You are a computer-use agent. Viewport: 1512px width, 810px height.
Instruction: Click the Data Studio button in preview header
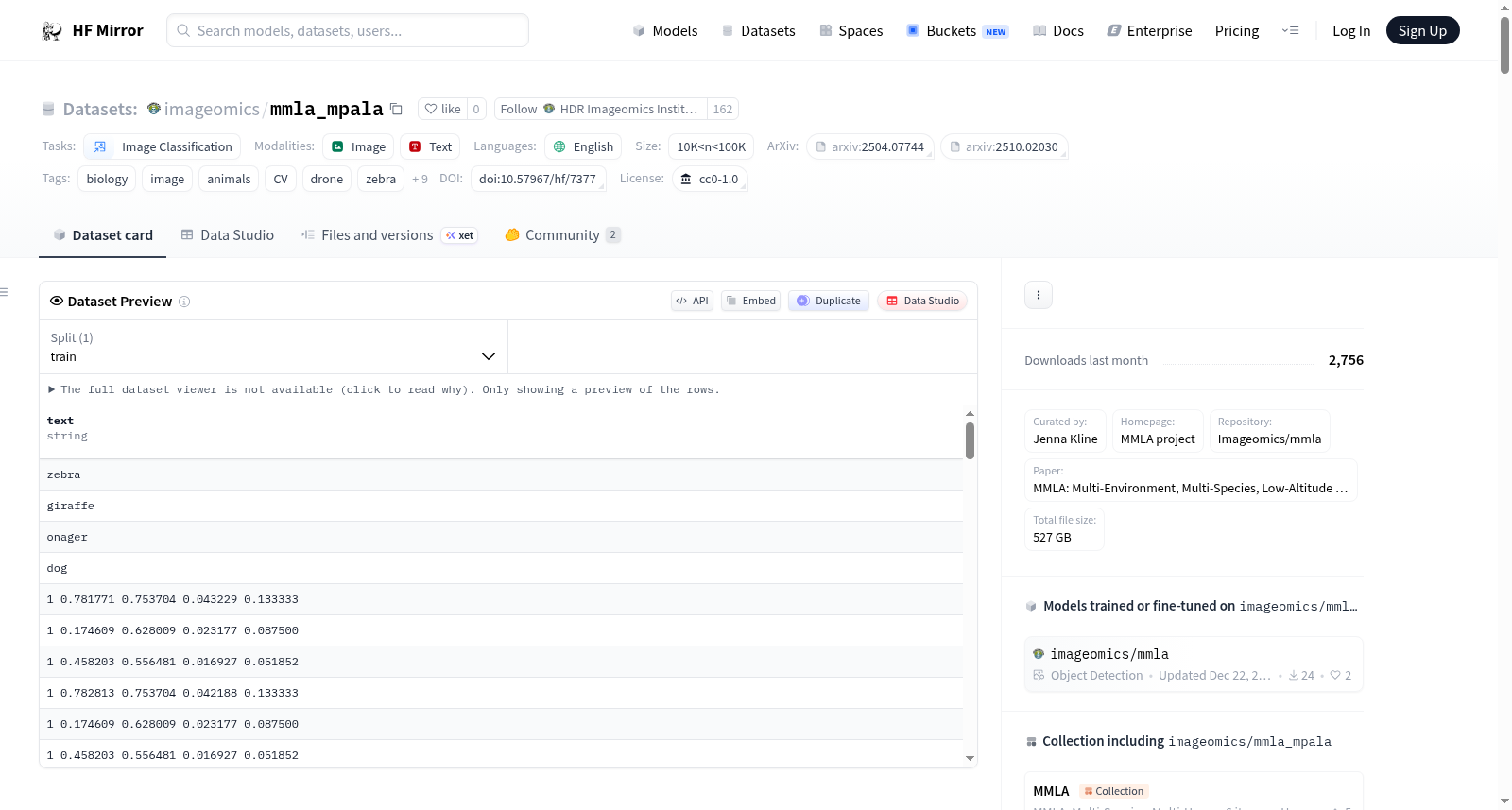click(922, 301)
